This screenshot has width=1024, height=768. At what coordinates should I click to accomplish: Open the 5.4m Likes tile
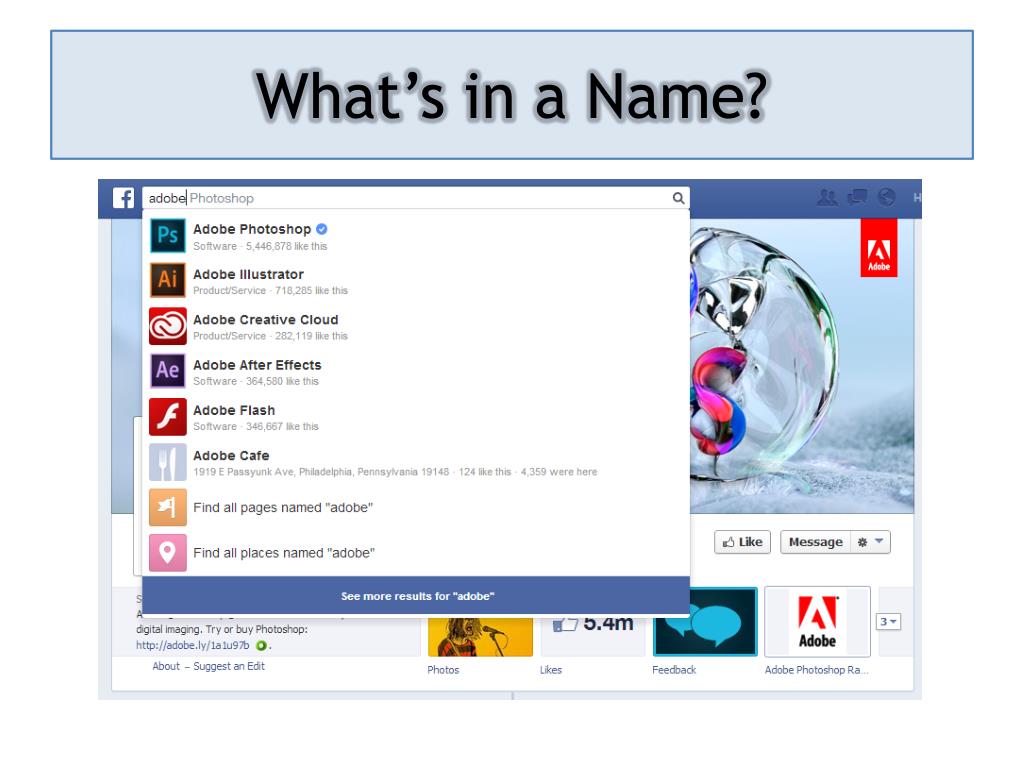click(593, 635)
